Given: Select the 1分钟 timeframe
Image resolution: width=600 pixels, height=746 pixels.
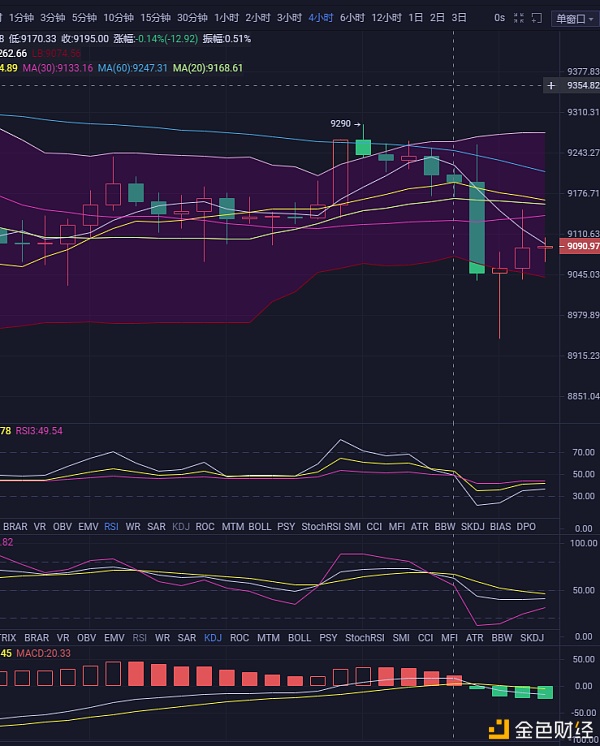Looking at the screenshot, I should click(x=21, y=18).
